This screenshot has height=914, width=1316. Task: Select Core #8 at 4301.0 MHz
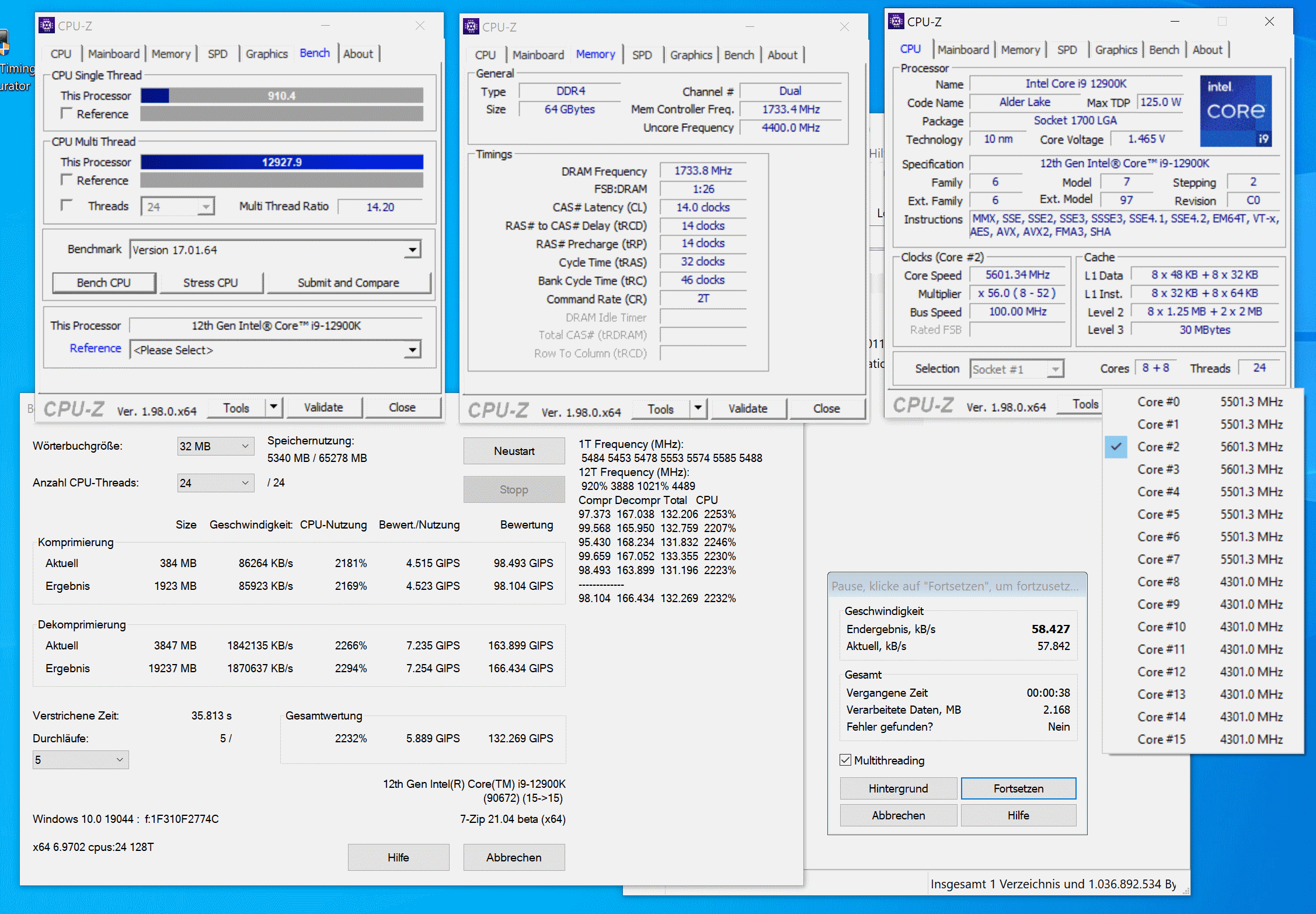(1203, 582)
